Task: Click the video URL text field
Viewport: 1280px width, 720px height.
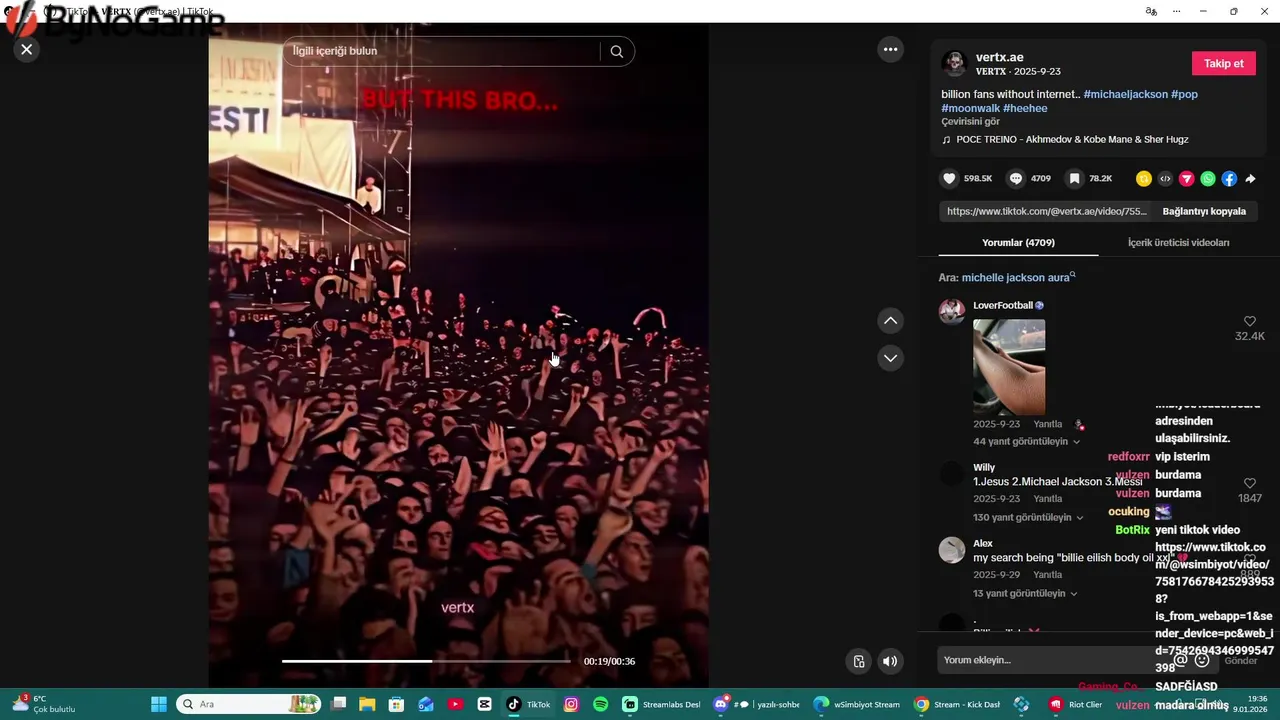Action: pos(1046,212)
